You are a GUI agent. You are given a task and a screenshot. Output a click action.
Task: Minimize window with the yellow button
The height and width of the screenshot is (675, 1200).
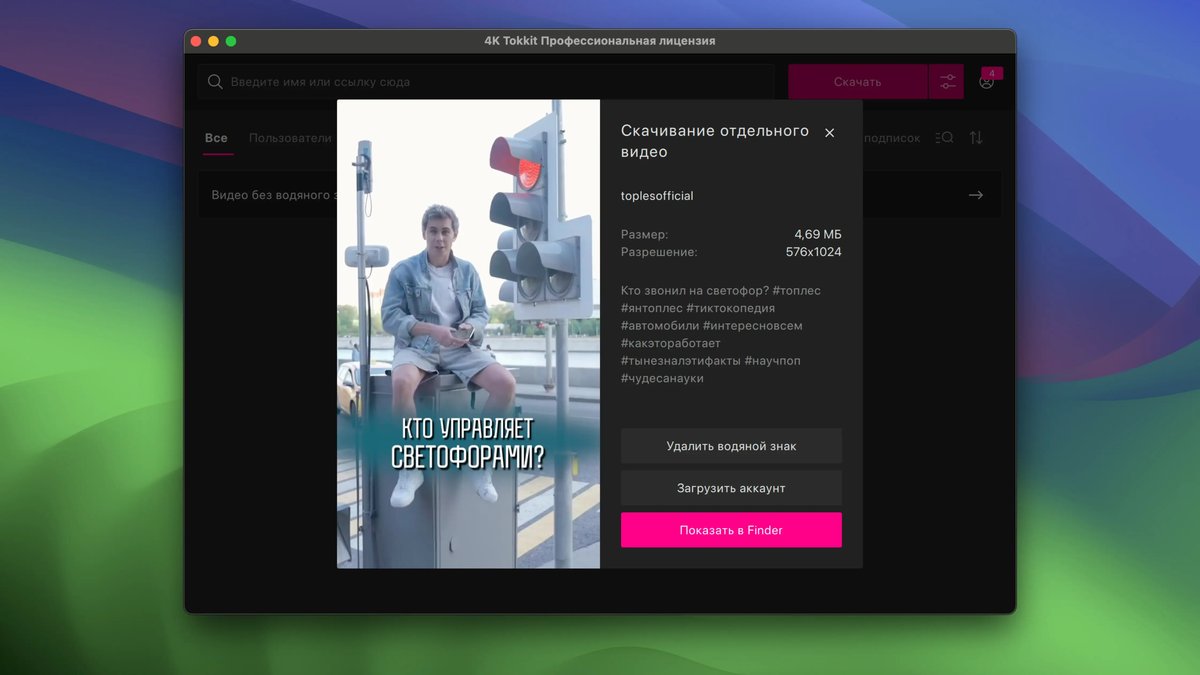213,41
